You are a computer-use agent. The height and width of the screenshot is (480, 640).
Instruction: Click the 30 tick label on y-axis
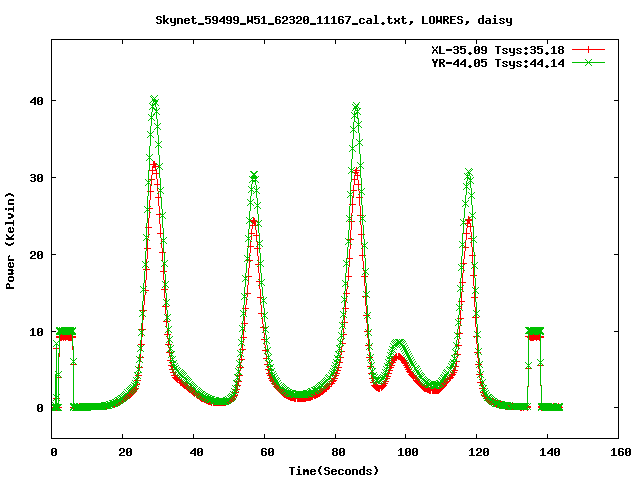point(38,178)
